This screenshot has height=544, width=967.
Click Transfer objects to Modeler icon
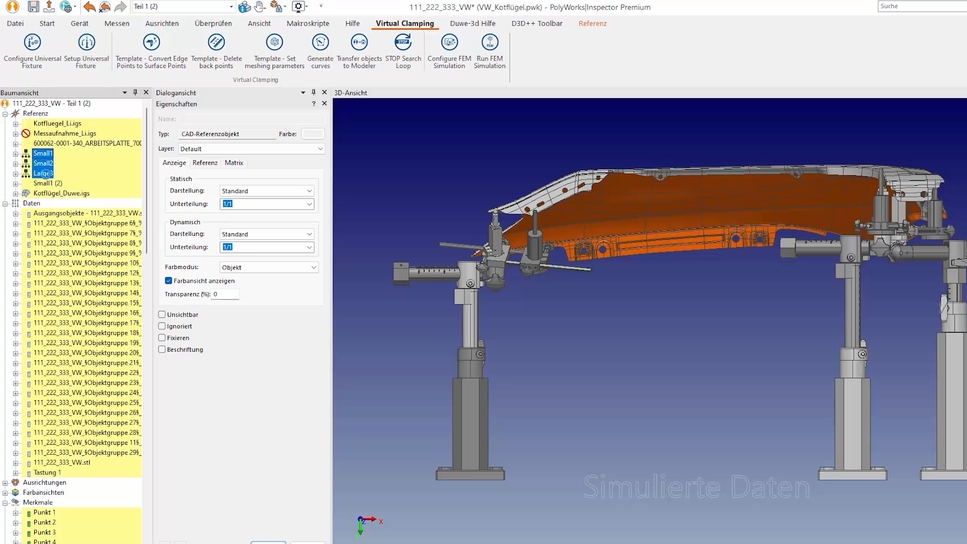pos(359,43)
